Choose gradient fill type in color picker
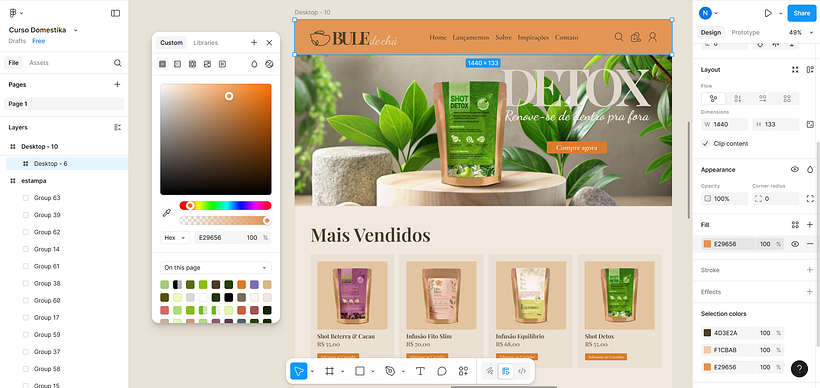The height and width of the screenshot is (388, 820). coord(177,64)
